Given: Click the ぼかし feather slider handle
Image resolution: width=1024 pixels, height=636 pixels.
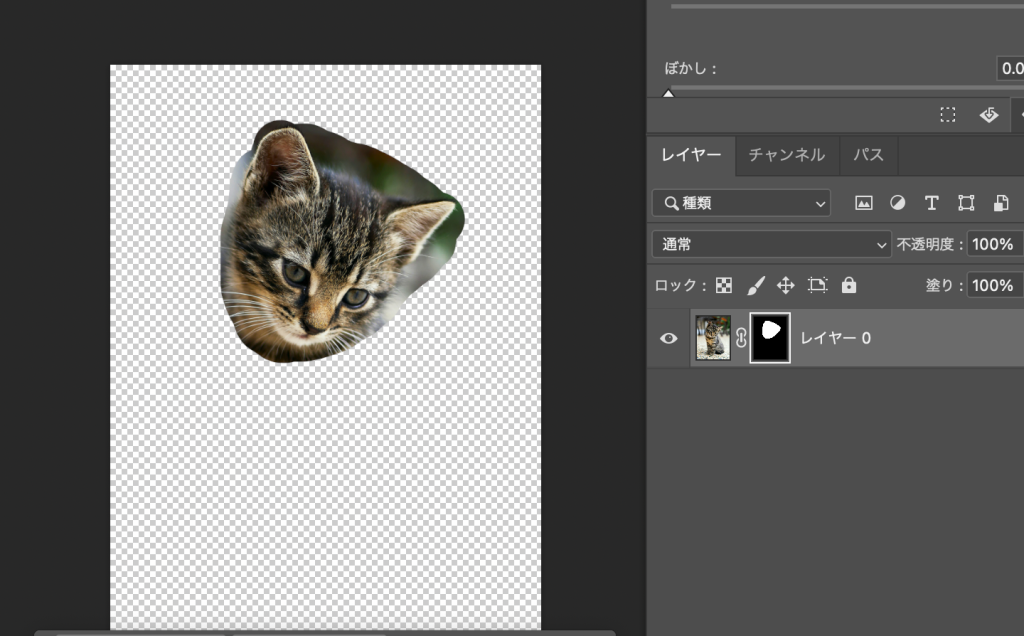Looking at the screenshot, I should [668, 93].
